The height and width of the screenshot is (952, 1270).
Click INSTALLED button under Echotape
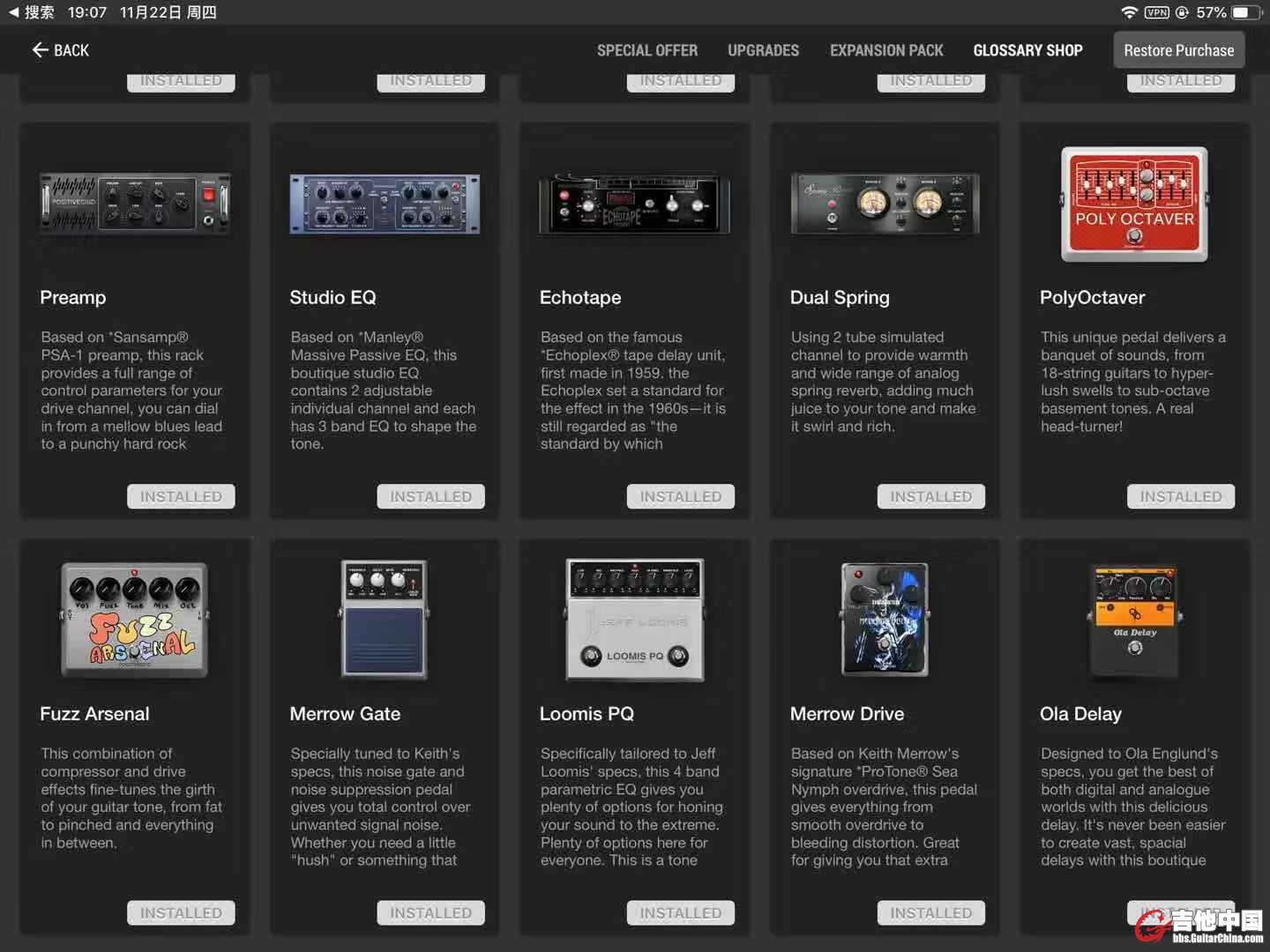[x=680, y=496]
